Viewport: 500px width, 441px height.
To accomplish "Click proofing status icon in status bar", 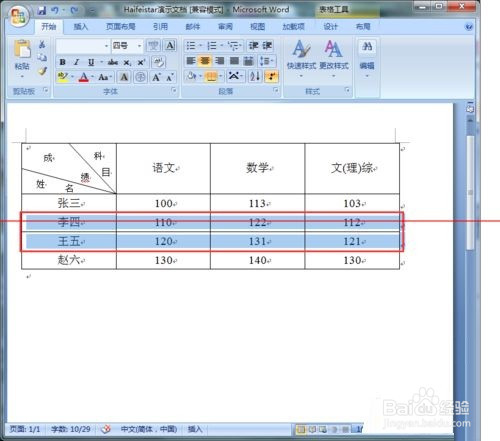I will coord(106,429).
